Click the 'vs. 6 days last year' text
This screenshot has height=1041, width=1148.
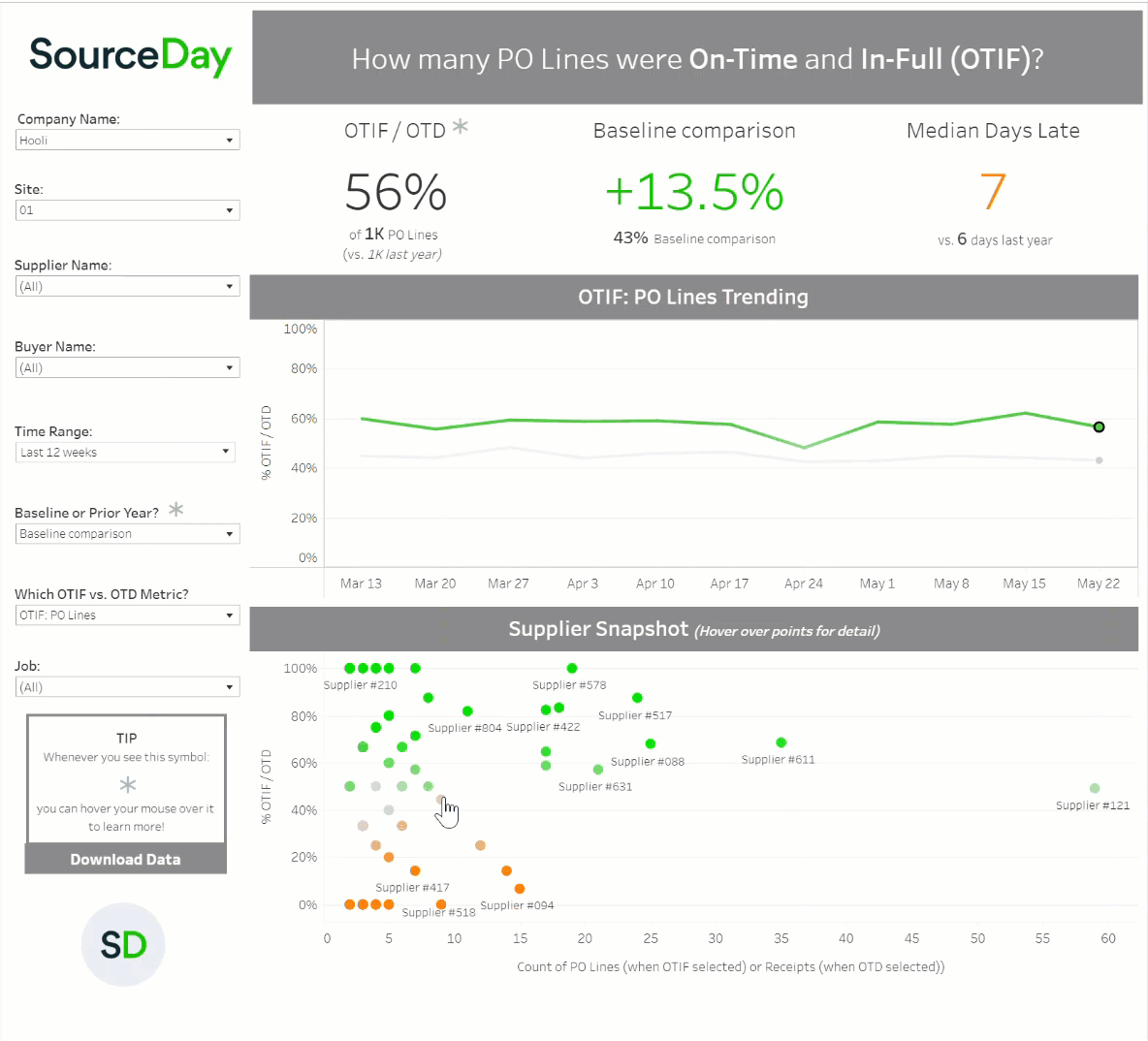[994, 239]
